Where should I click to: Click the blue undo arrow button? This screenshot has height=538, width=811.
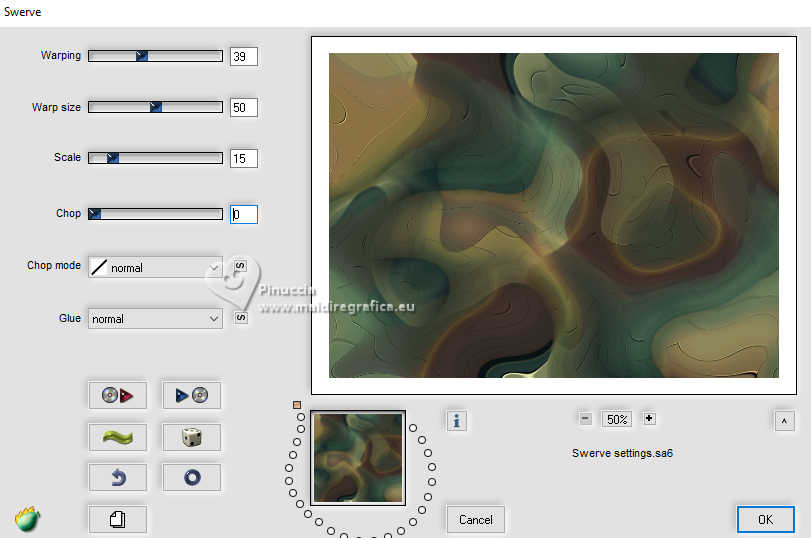click(x=117, y=477)
